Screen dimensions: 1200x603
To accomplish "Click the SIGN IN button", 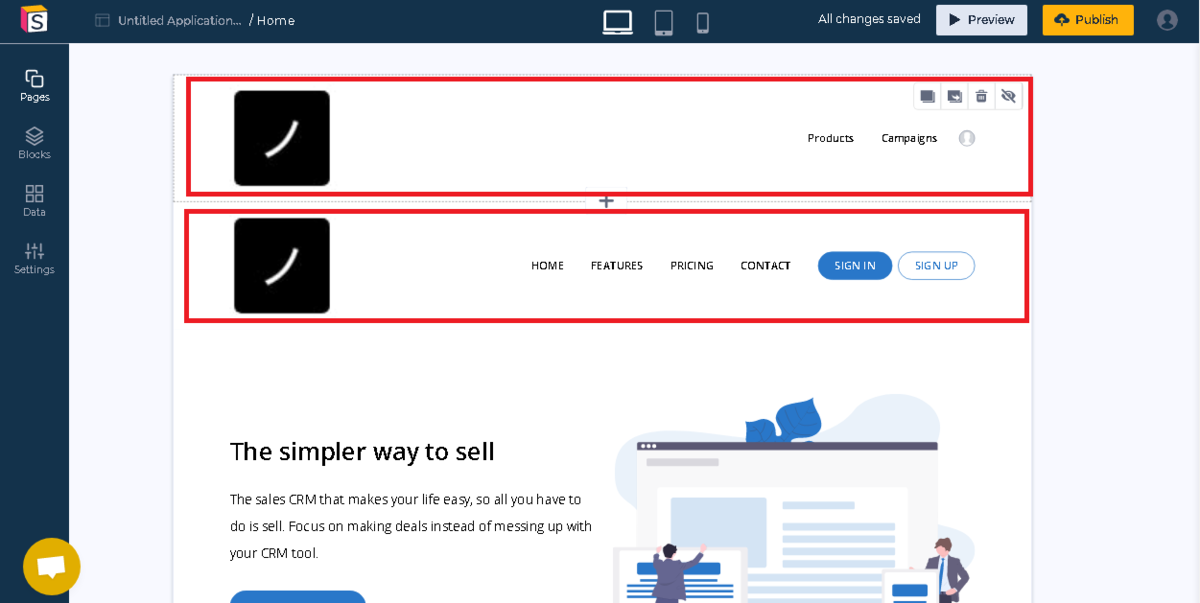I will (855, 265).
